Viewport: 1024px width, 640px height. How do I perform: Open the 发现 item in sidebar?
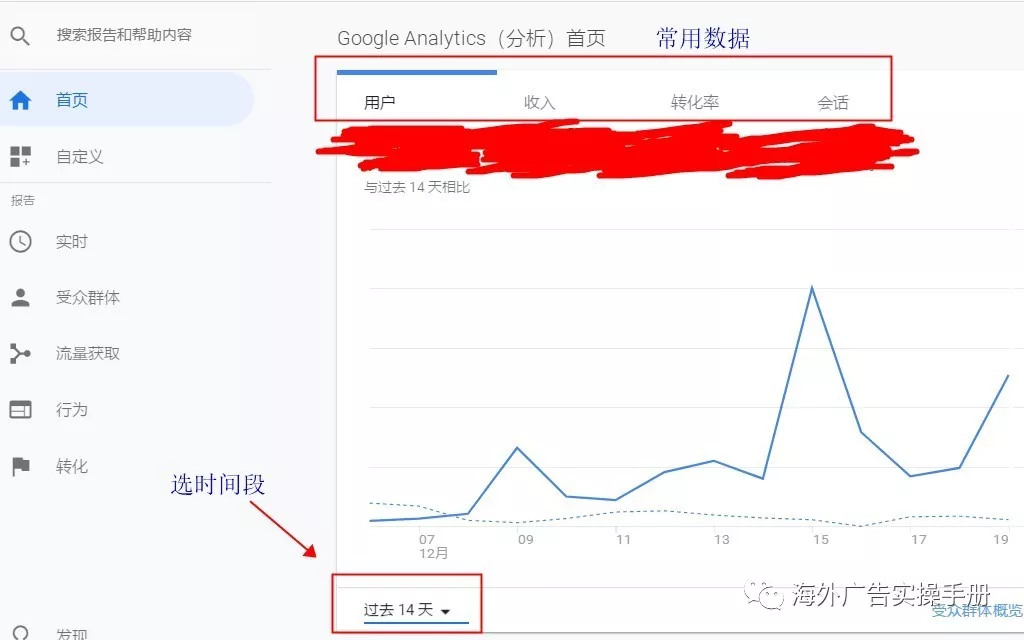pos(70,633)
